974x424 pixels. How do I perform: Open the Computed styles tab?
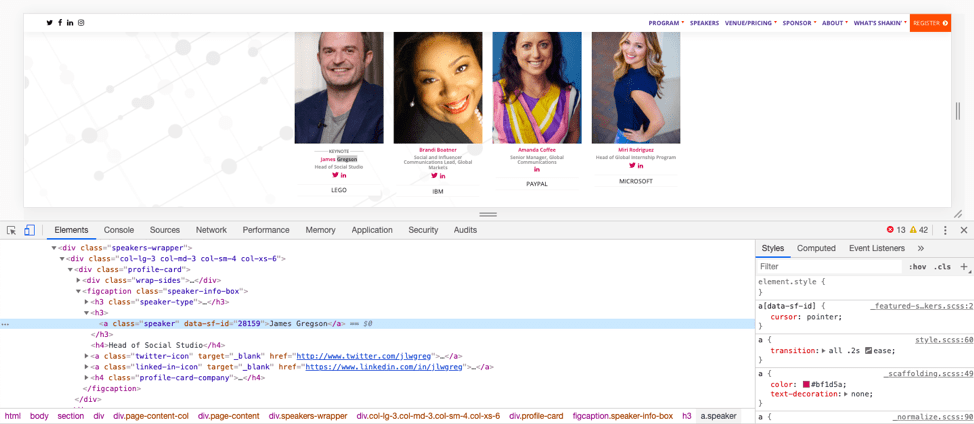pos(816,248)
